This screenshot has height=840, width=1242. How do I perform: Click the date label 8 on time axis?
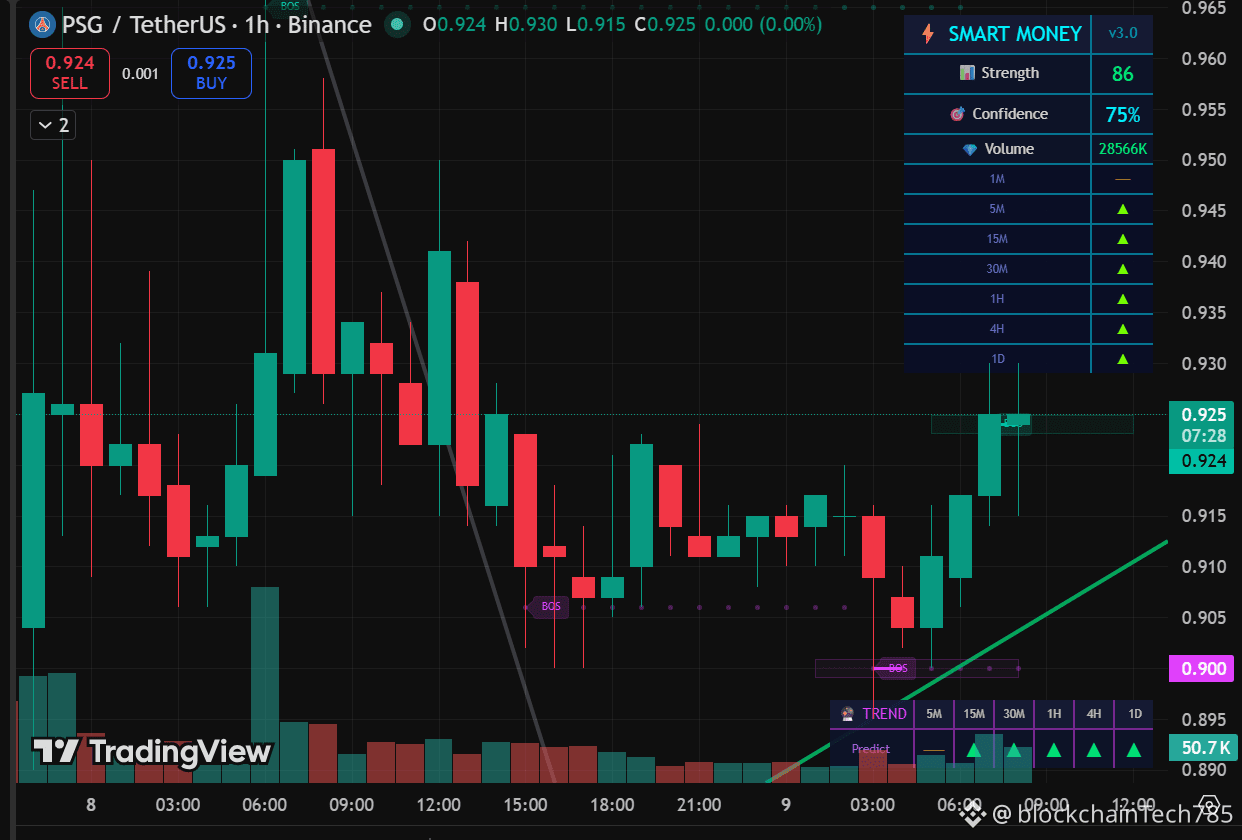click(x=91, y=805)
